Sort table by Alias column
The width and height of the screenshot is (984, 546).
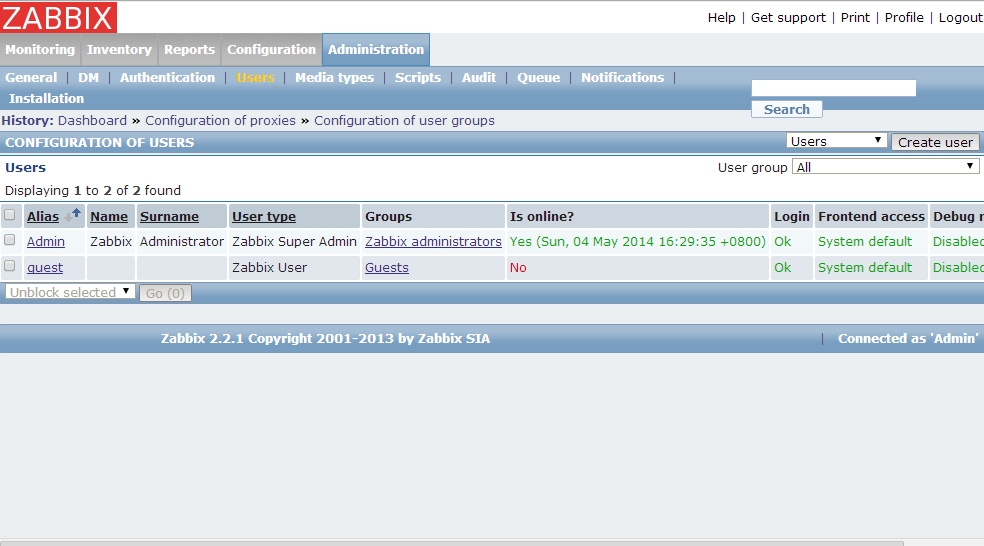43,217
